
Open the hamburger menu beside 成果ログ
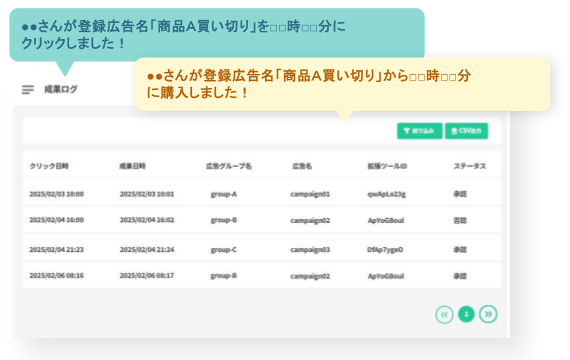(x=28, y=89)
